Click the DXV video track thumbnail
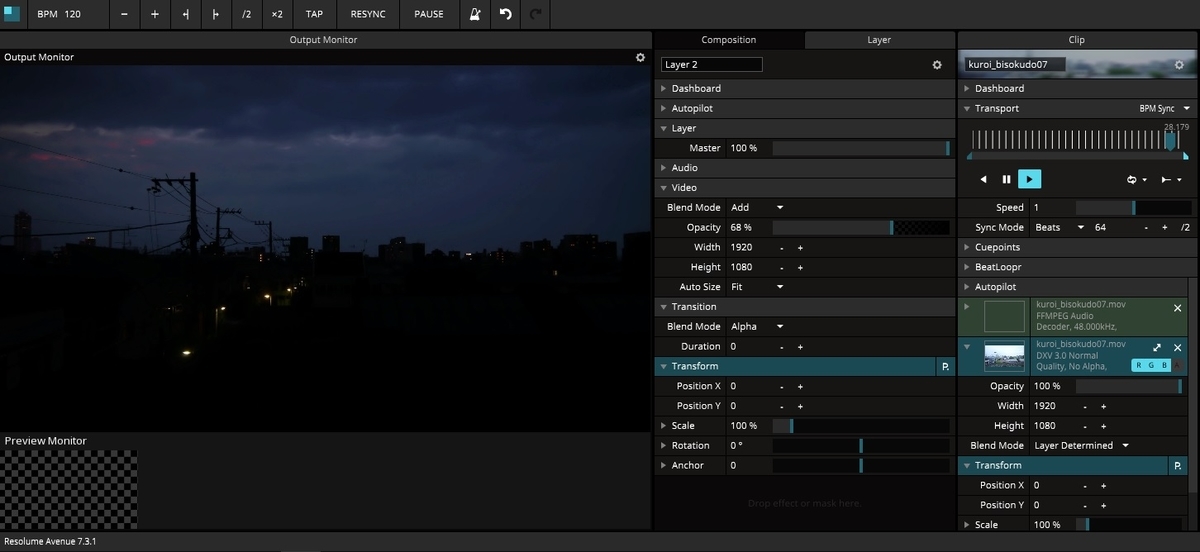 pyautogui.click(x=1004, y=357)
